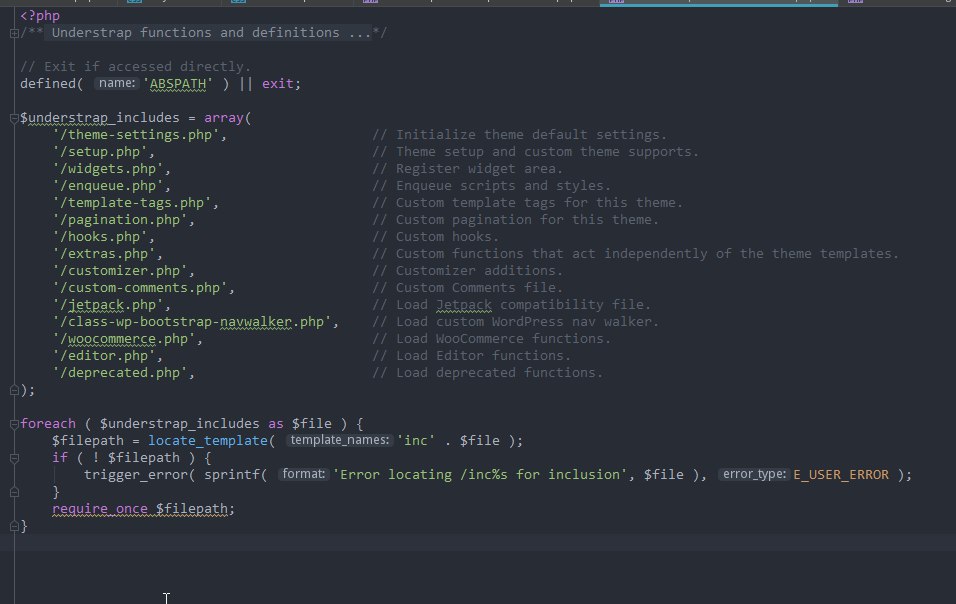The height and width of the screenshot is (604, 956).
Task: Click the '/editor.php' string
Action: [x=104, y=356]
